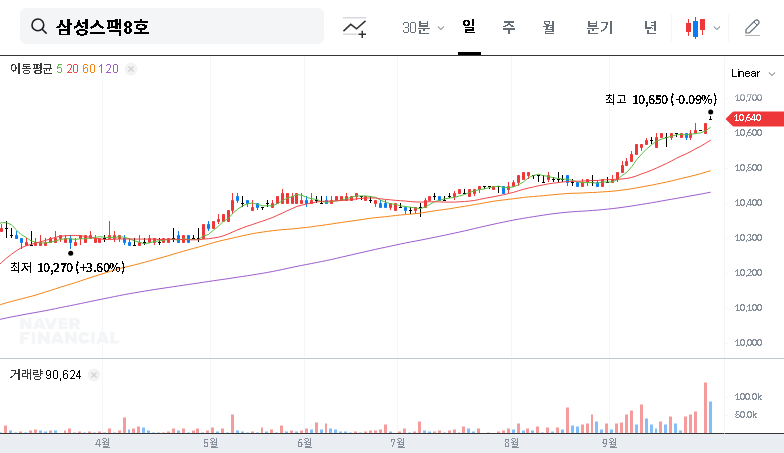
Task: Click the 100.0k volume axis label
Action: 748,396
